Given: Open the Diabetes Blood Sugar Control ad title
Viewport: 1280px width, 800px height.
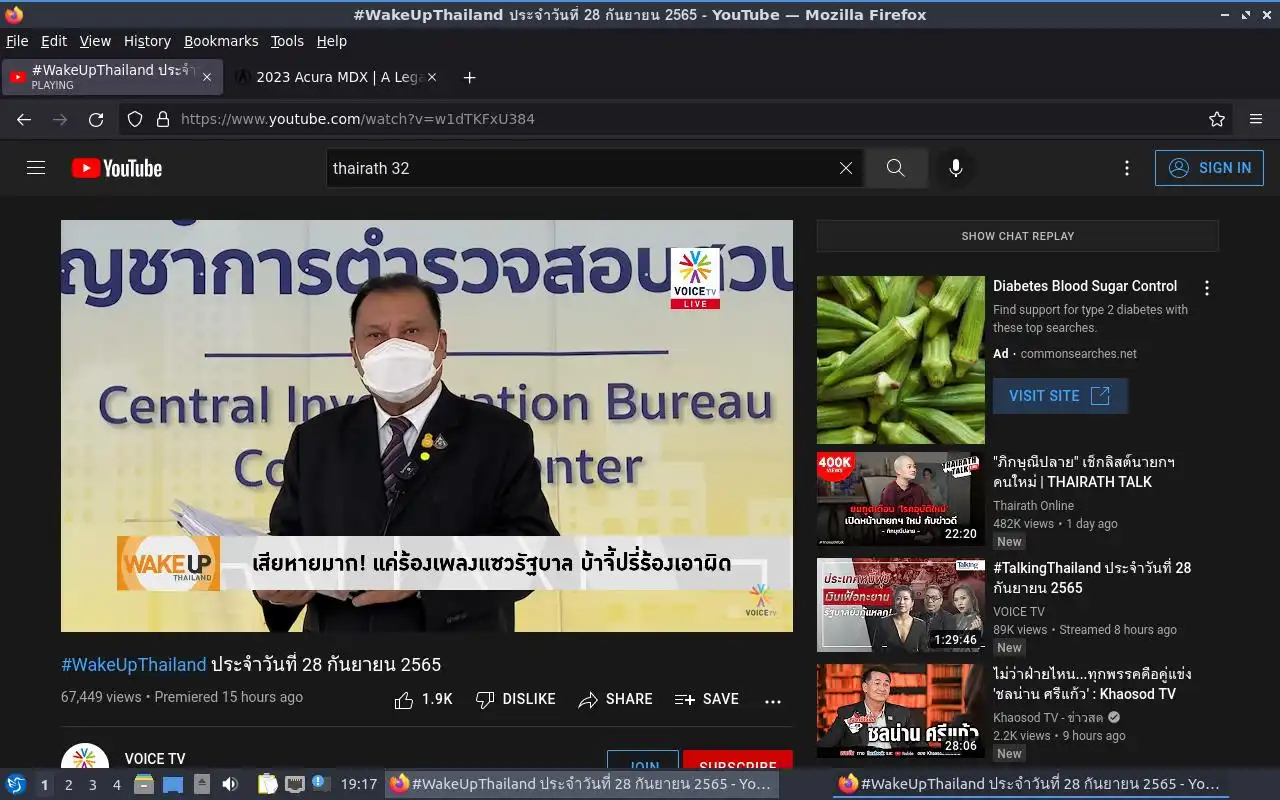Looking at the screenshot, I should click(1085, 286).
